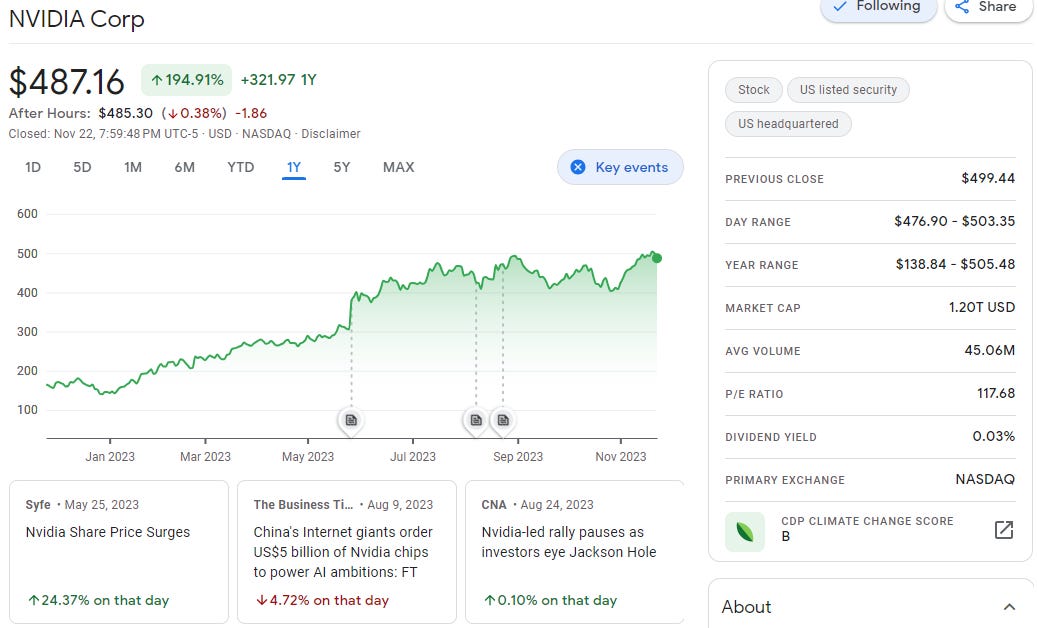Viewport: 1037px width, 628px height.
Task: Open the Aug 9 key event marker on chart
Action: [x=476, y=420]
